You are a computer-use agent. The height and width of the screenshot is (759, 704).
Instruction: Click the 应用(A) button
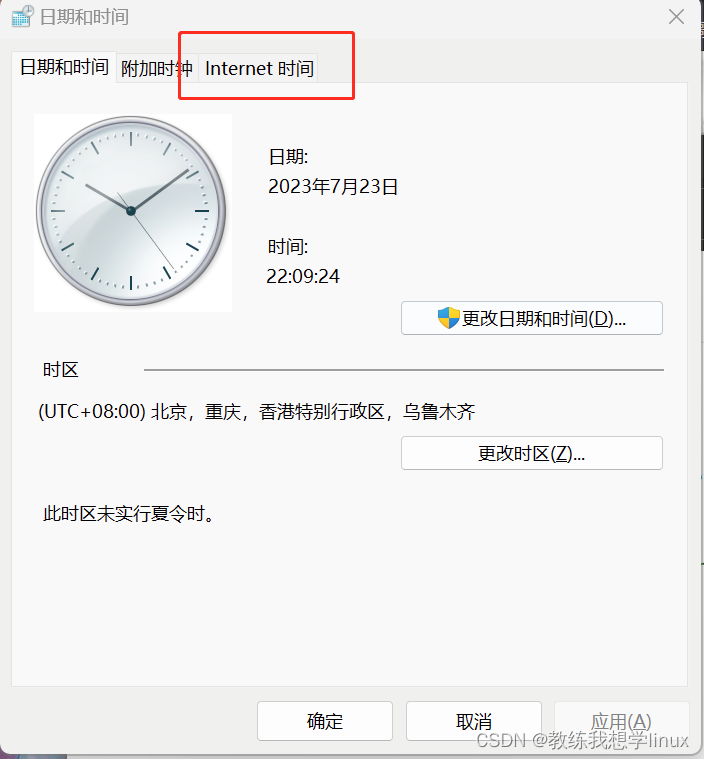click(x=621, y=721)
